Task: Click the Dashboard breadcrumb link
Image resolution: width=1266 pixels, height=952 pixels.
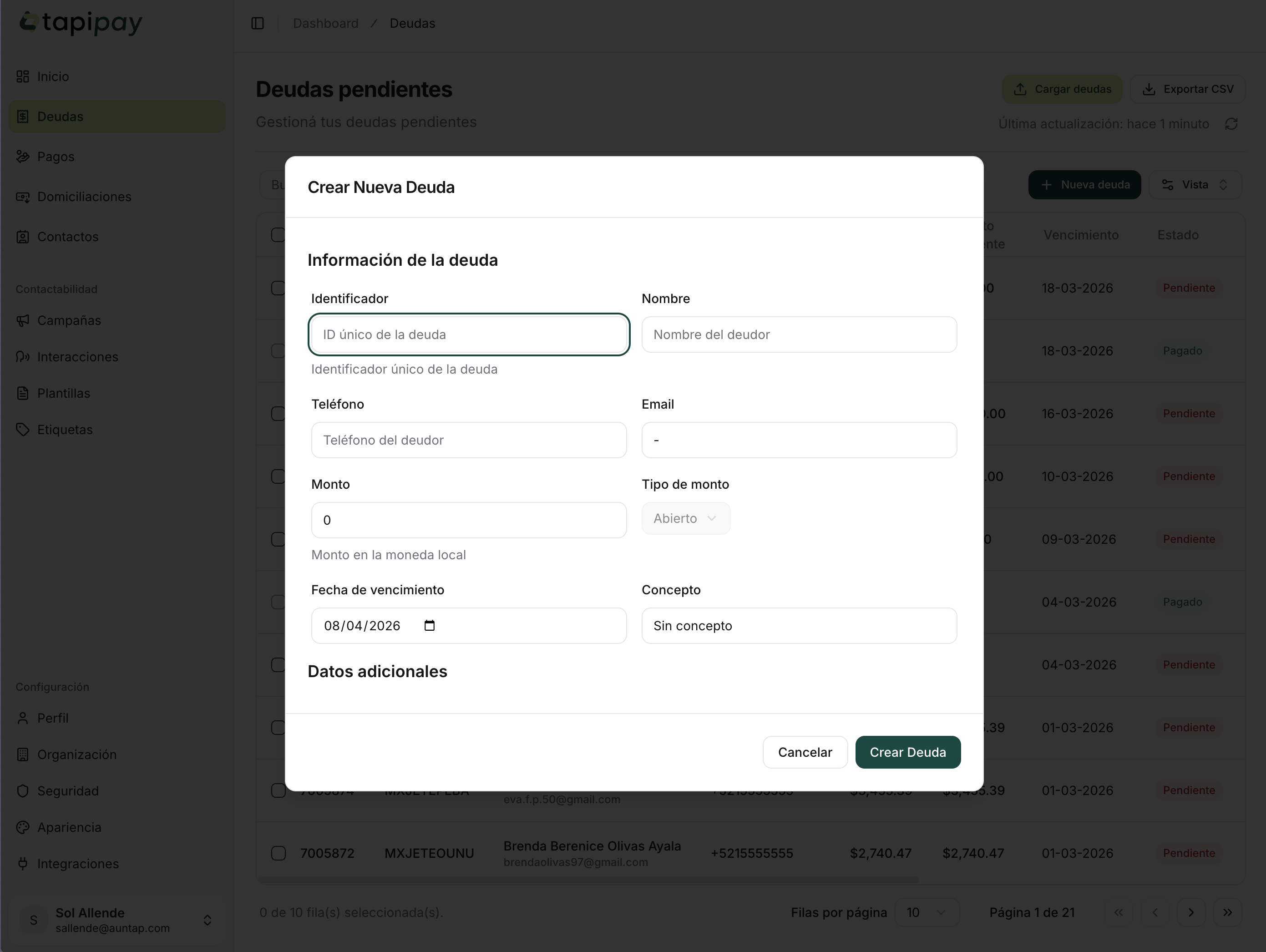Action: [325, 24]
